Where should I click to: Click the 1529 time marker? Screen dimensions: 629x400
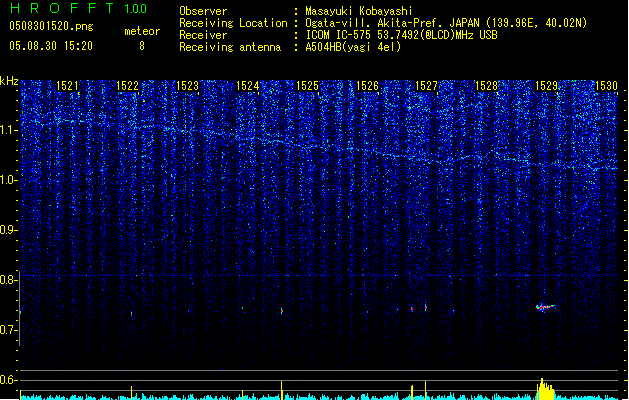click(x=546, y=86)
